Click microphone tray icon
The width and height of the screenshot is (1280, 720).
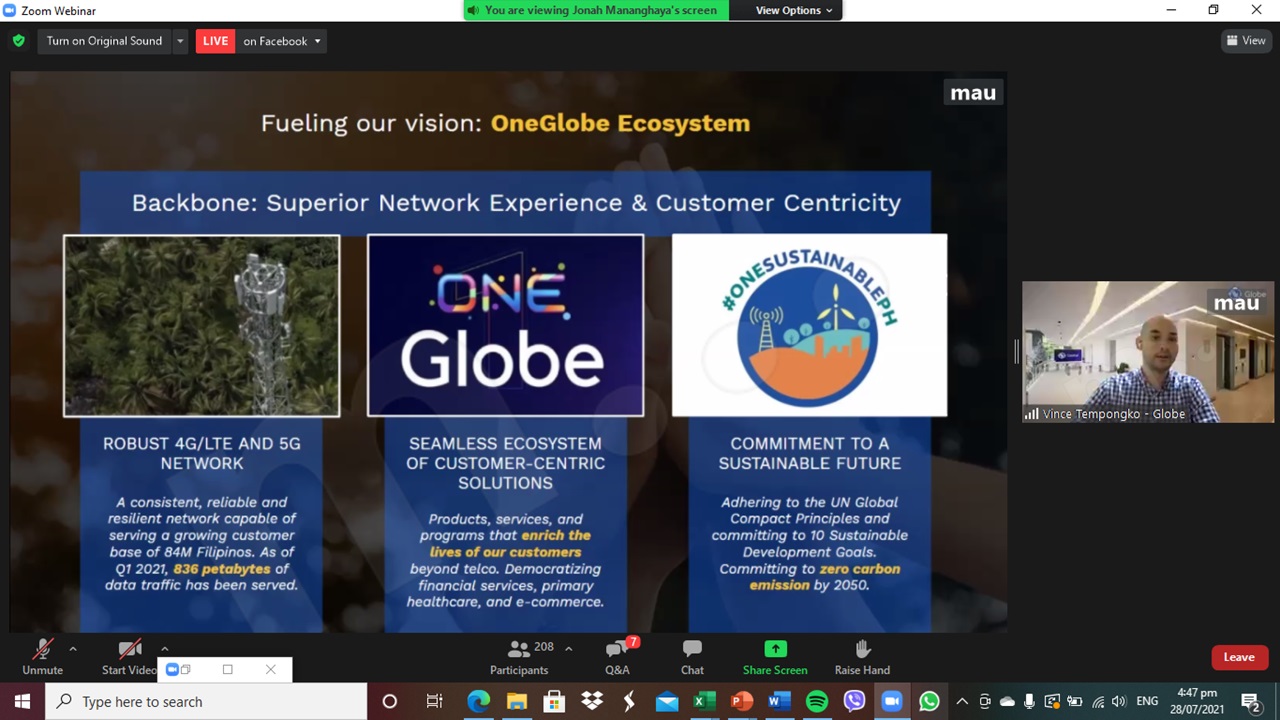click(x=1029, y=701)
